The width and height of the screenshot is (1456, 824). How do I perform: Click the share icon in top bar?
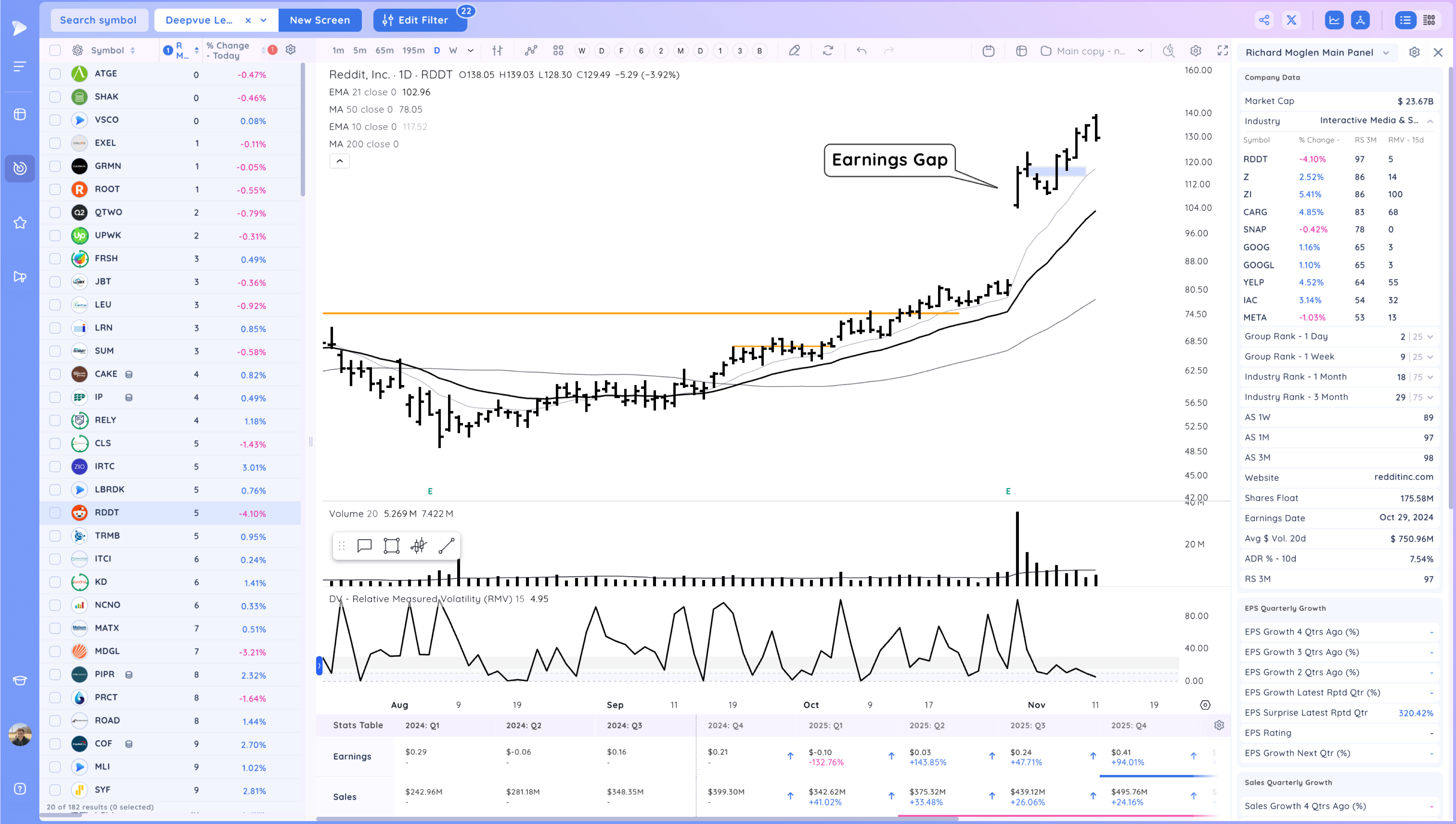coord(1263,20)
